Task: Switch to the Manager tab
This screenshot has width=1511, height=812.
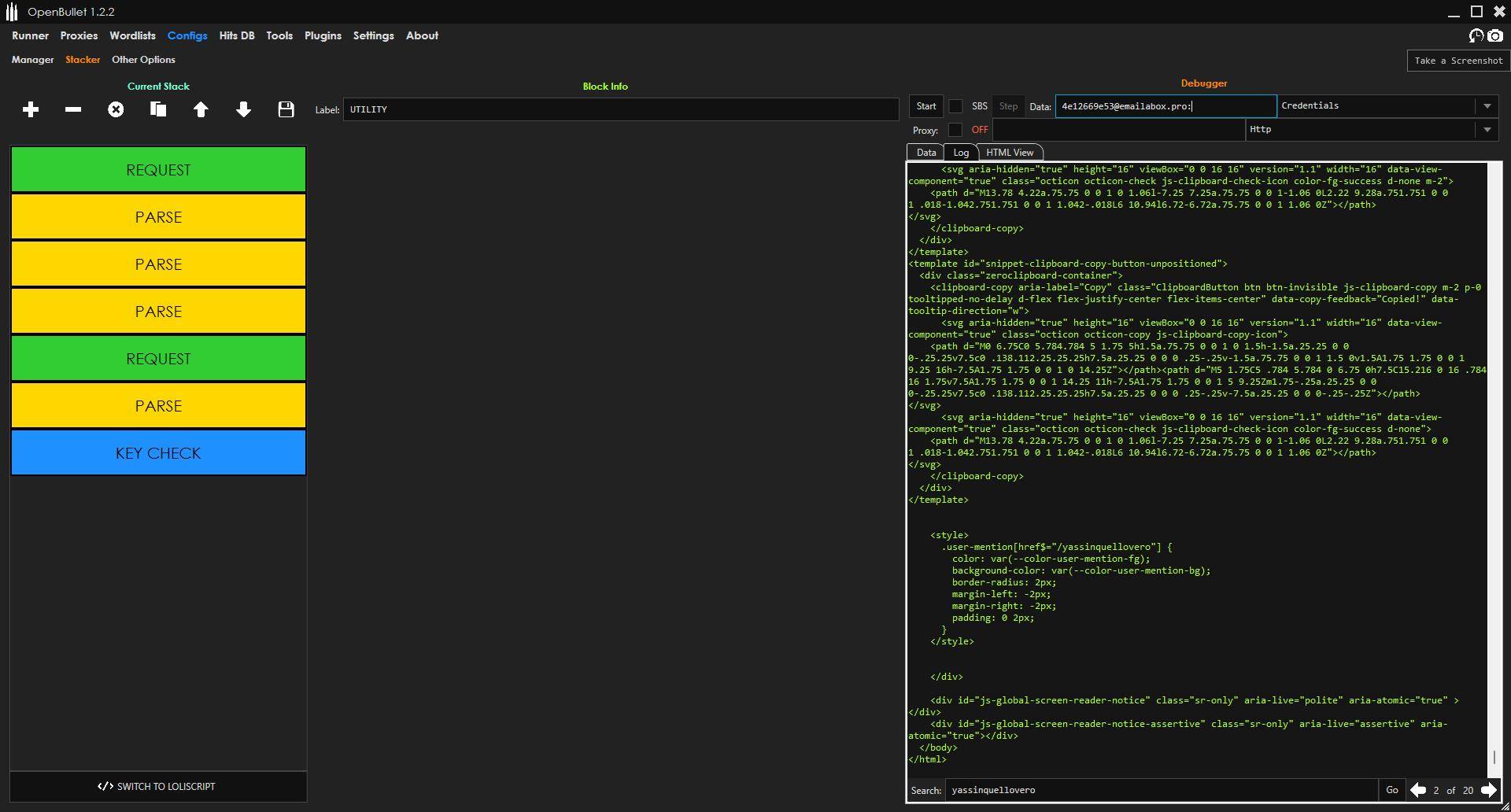Action: pyautogui.click(x=32, y=60)
